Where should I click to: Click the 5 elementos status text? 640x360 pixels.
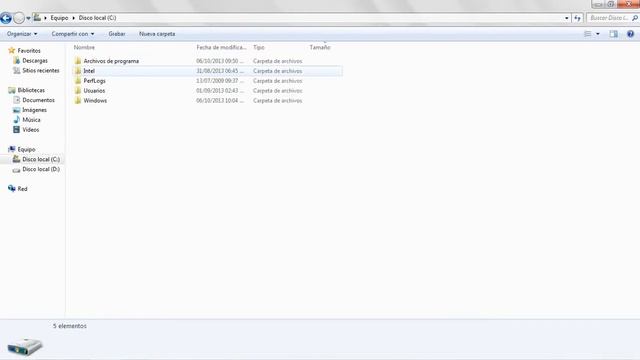[70, 326]
